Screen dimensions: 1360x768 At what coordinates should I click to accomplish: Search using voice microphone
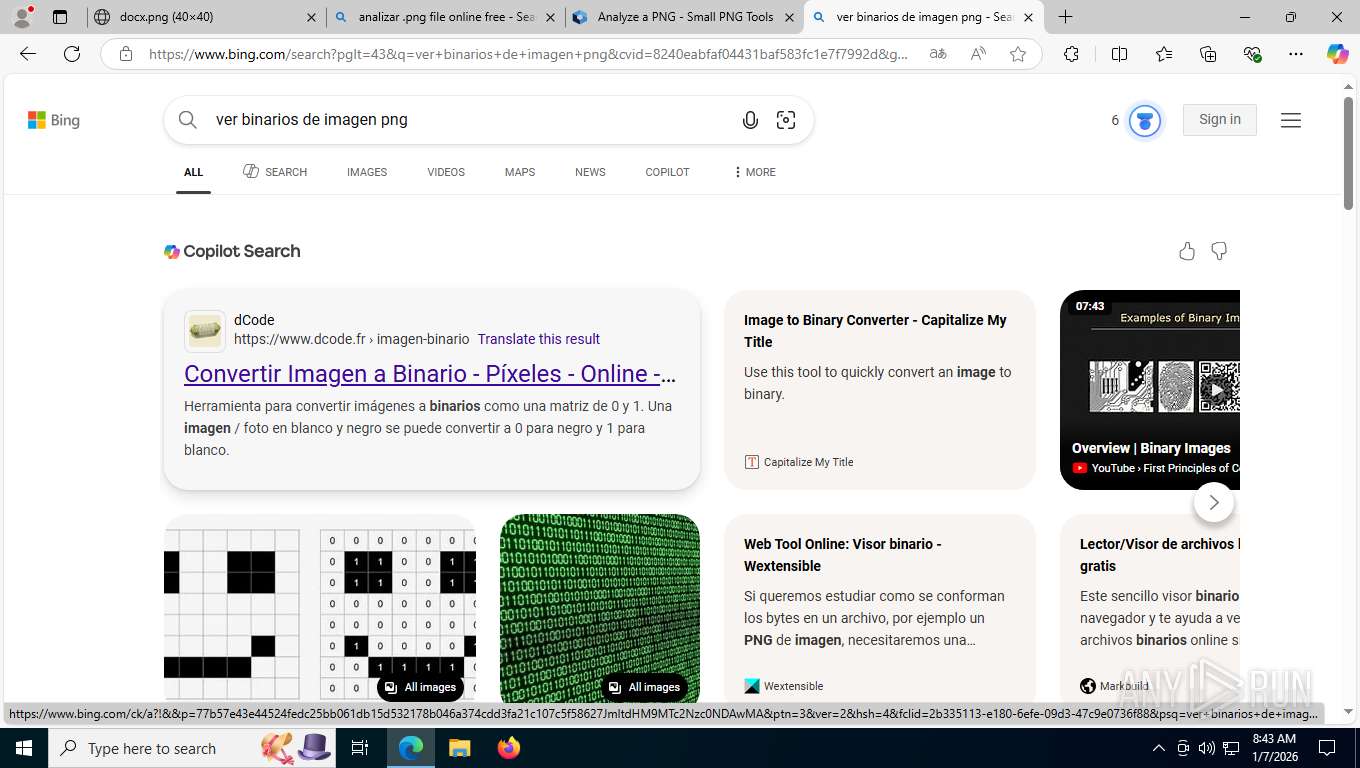coord(750,120)
